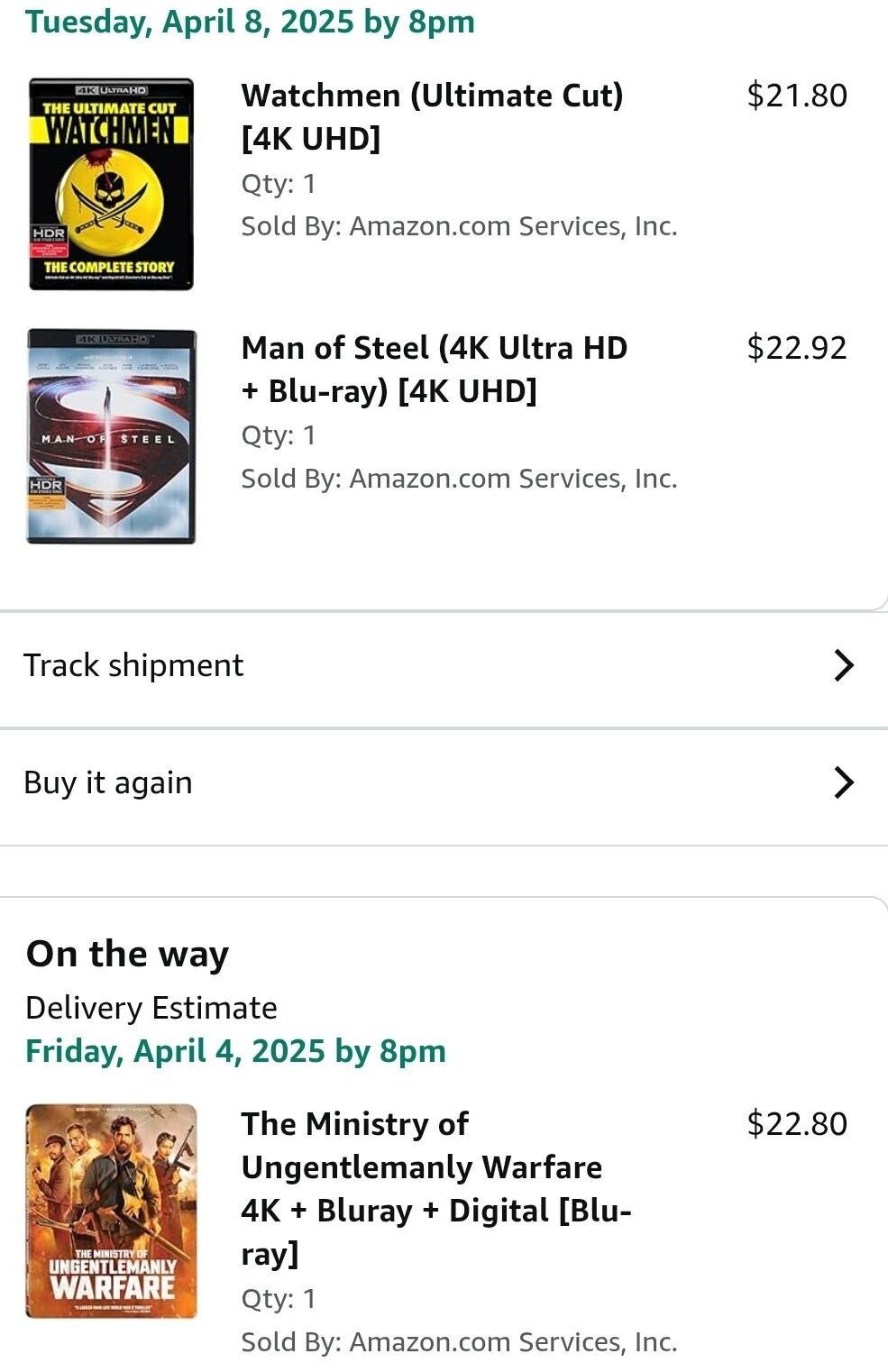Click the Delivery Estimate label

(151, 1008)
